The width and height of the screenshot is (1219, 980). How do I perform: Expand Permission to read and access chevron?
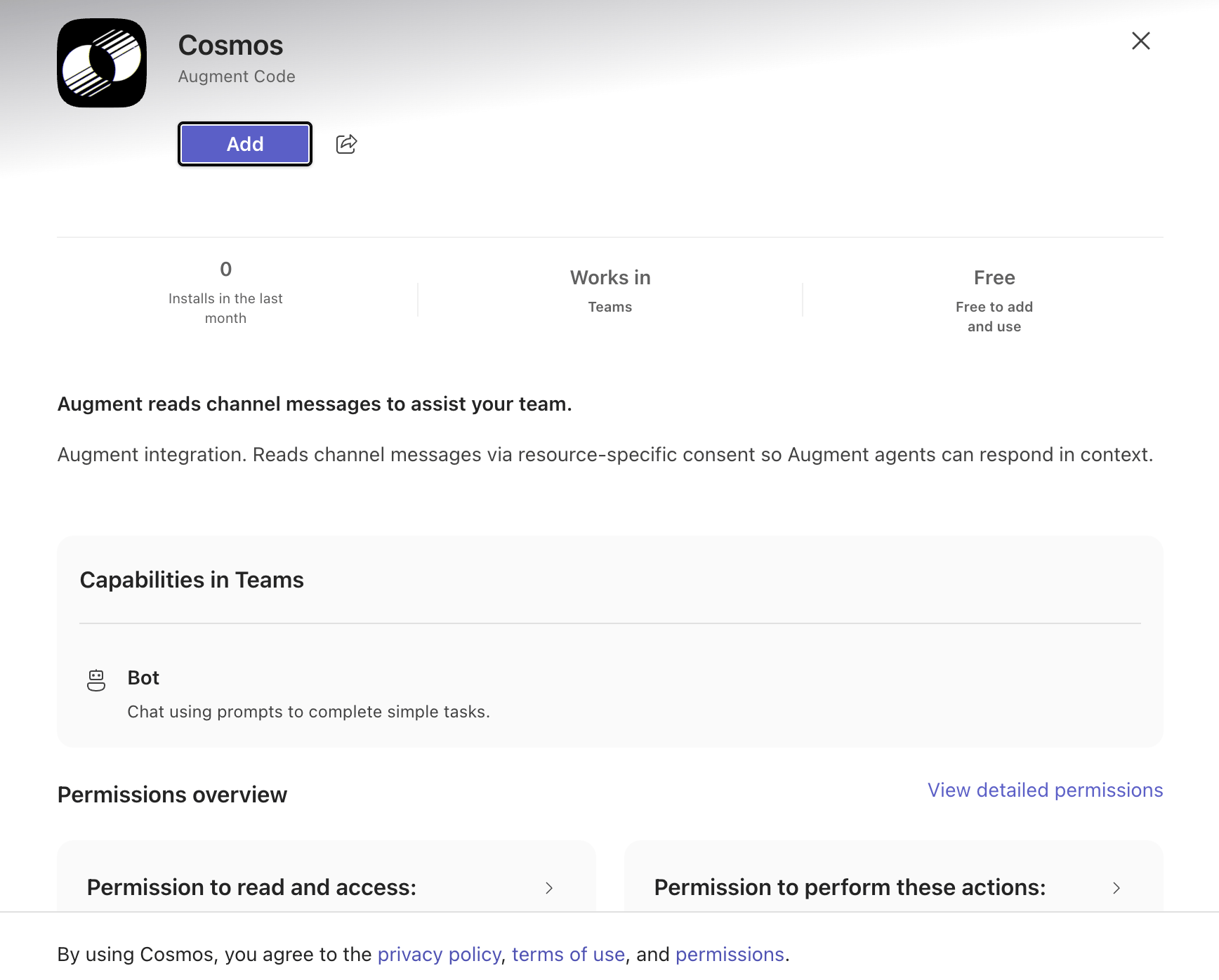[x=549, y=888]
